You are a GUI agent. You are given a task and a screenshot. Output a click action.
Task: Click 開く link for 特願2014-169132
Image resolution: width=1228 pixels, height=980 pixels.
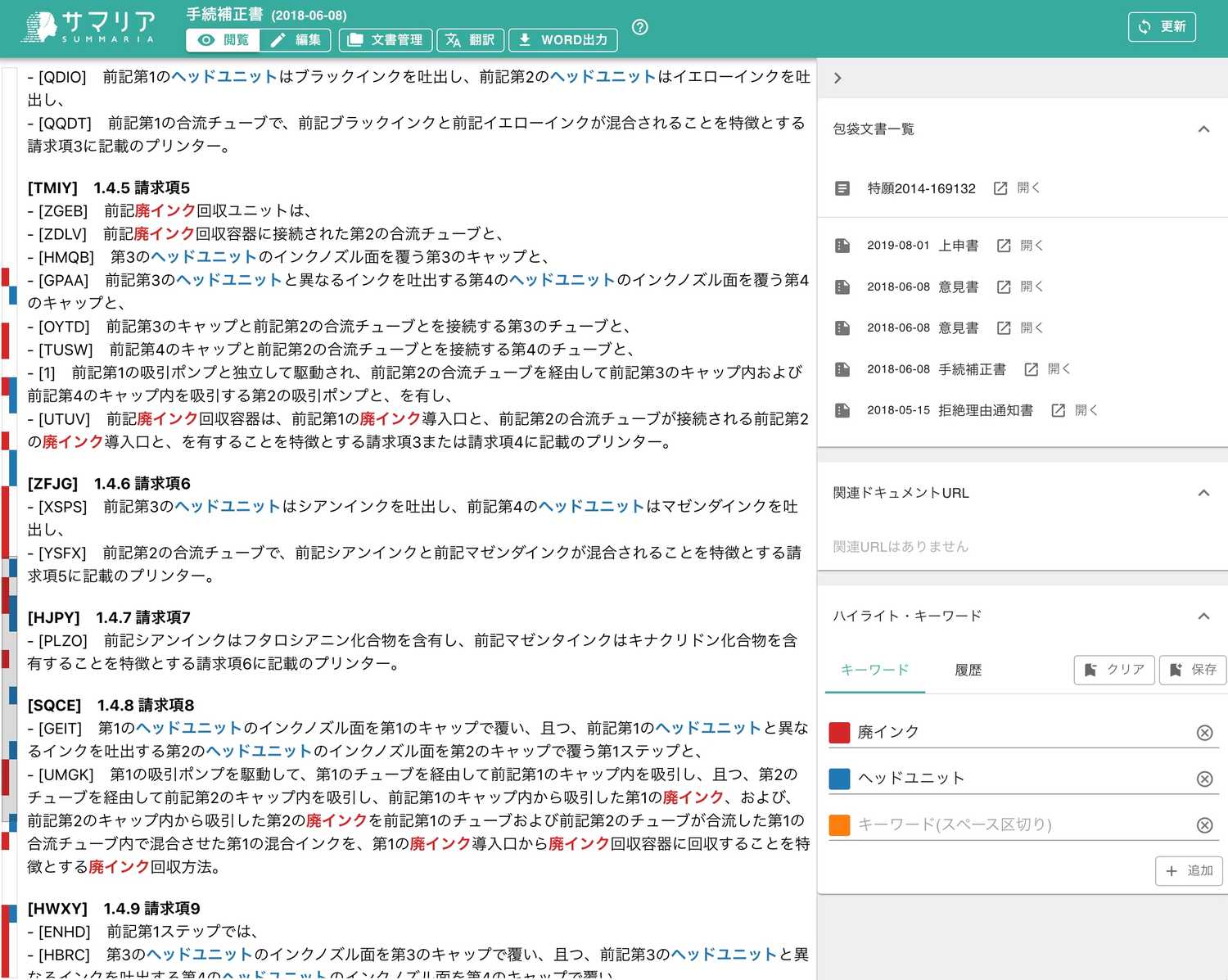(1028, 188)
